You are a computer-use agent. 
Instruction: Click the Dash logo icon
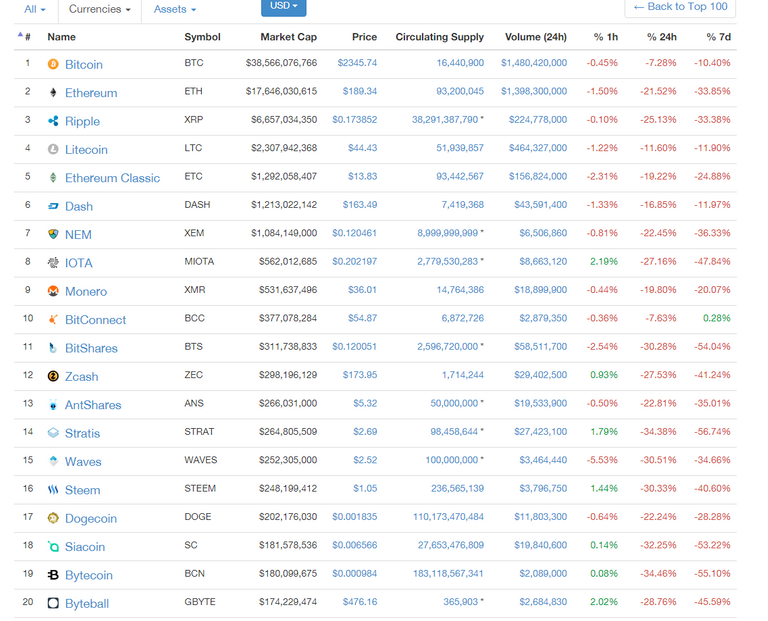tap(53, 206)
